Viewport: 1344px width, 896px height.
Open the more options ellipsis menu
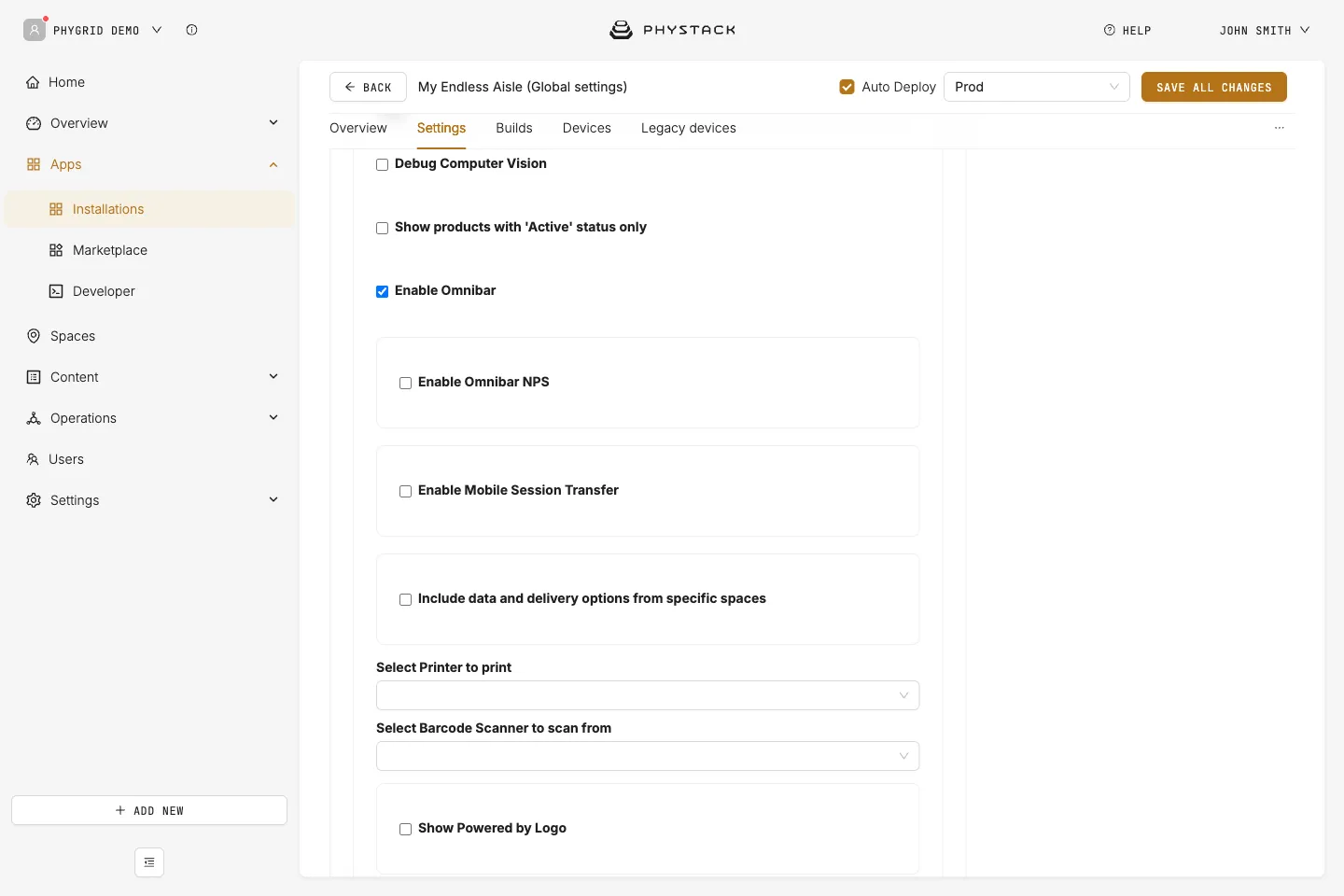[1280, 128]
